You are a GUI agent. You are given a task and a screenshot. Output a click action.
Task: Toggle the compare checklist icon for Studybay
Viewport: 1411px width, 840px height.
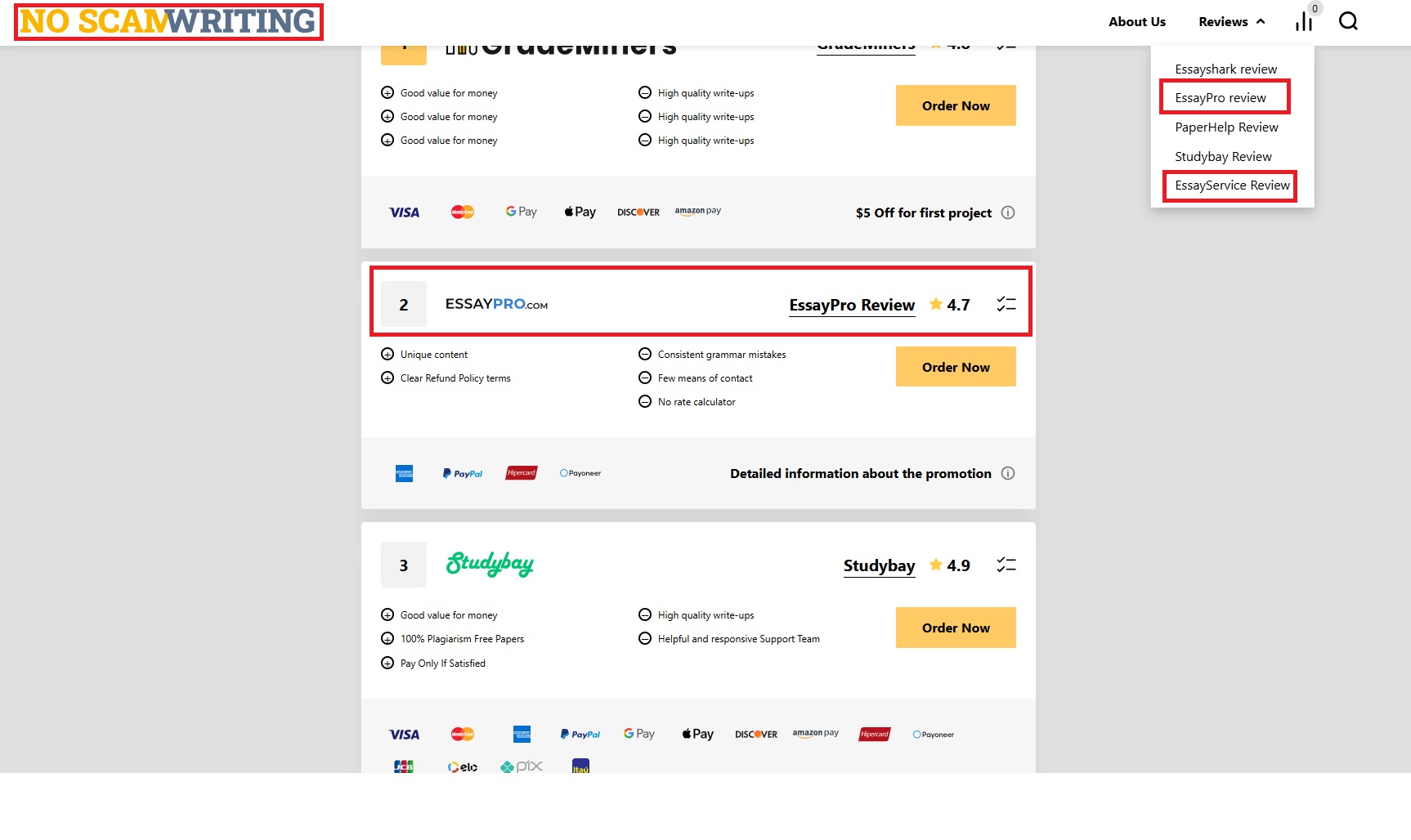click(1006, 565)
